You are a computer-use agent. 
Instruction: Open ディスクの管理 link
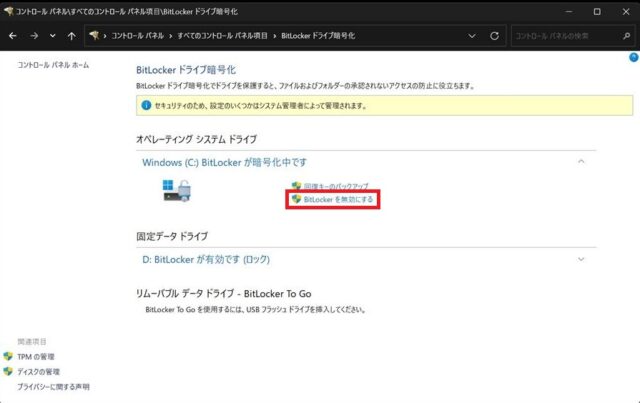(38, 372)
